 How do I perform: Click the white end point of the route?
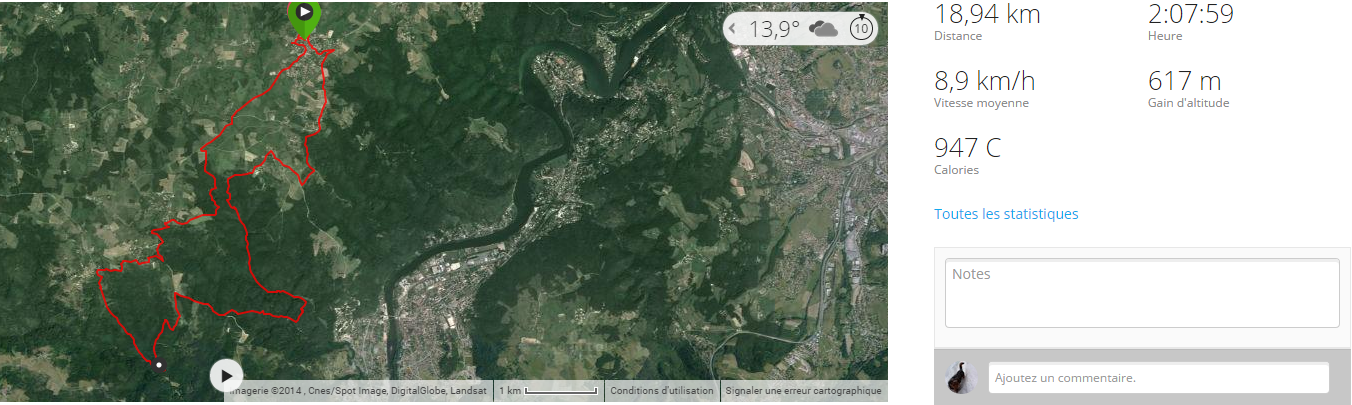pos(158,365)
